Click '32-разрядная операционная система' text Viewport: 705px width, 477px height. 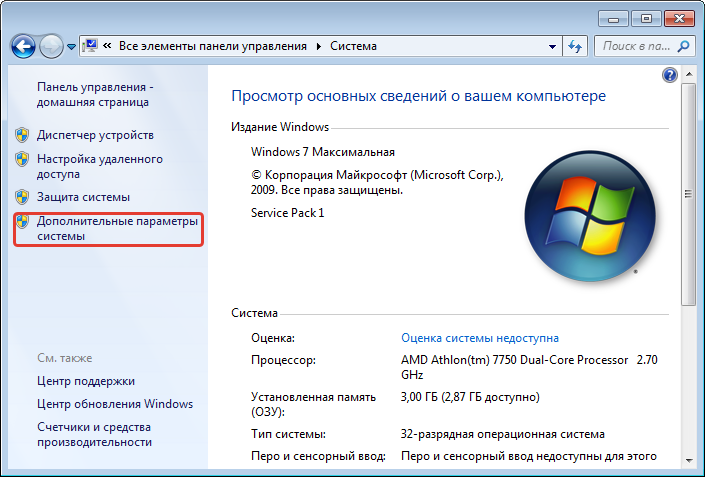(503, 434)
